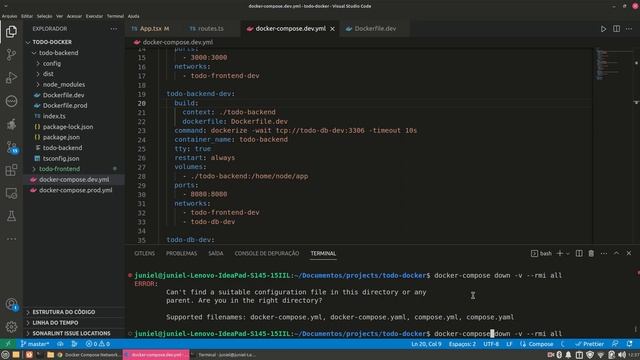Open the Manage gear menu in the activity bar
Screen dimensions: 640x360
click(11, 327)
